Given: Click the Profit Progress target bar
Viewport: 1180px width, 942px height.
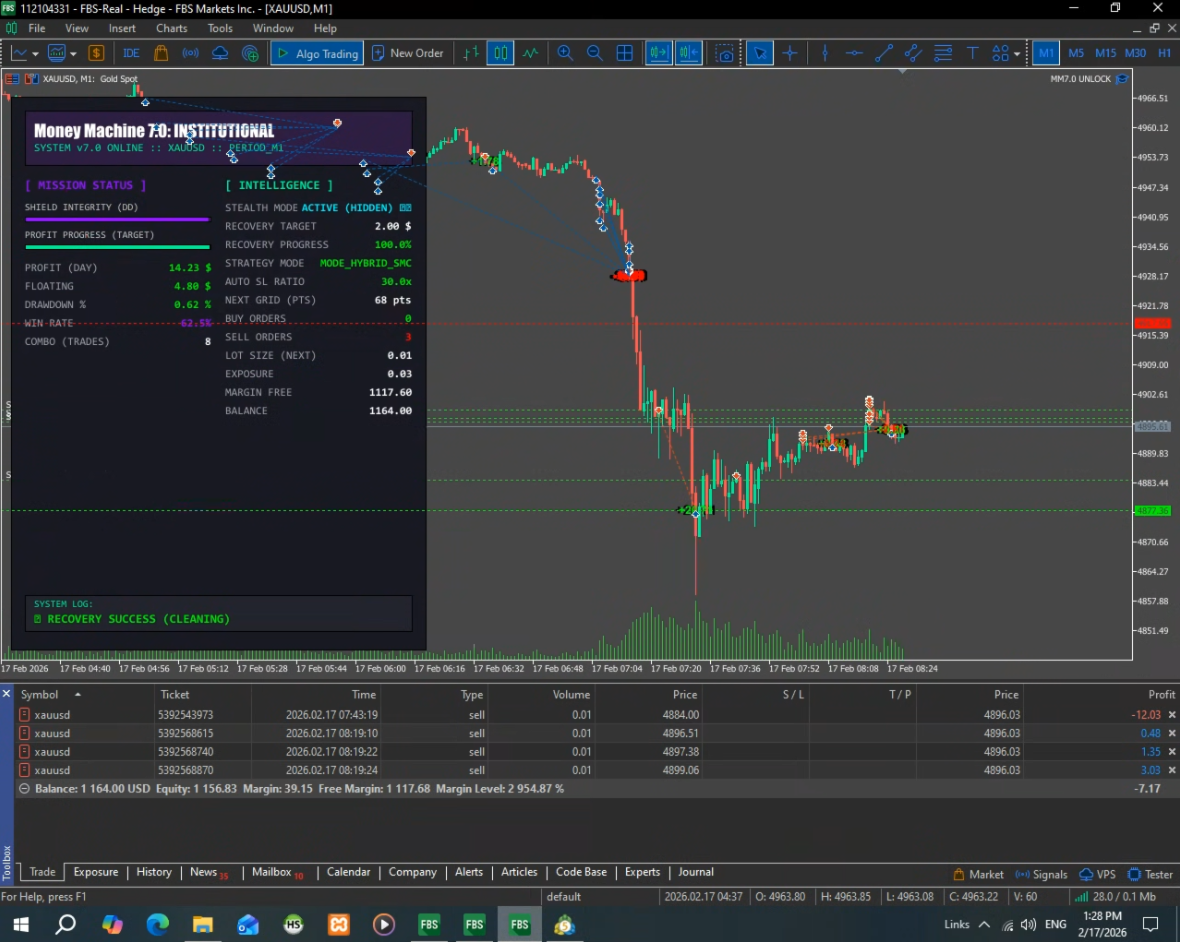Looking at the screenshot, I should coord(117,247).
